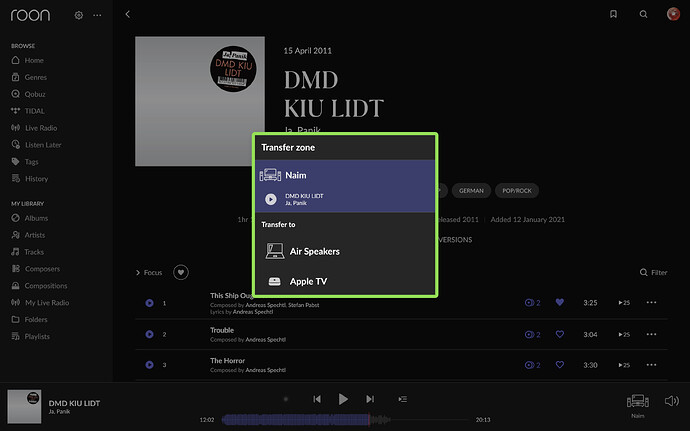Click composer Andreas Spechtl under Trouble
This screenshot has width=690, height=431.
tap(266, 339)
